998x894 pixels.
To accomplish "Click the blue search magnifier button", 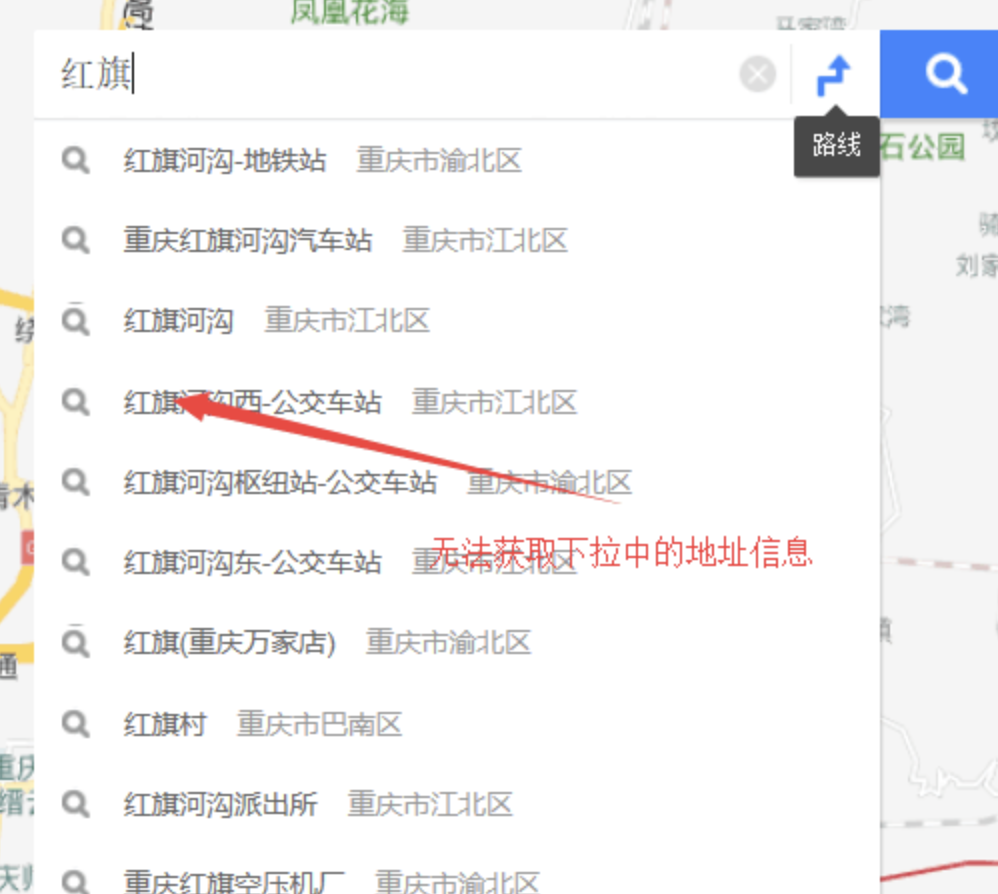I will (944, 74).
